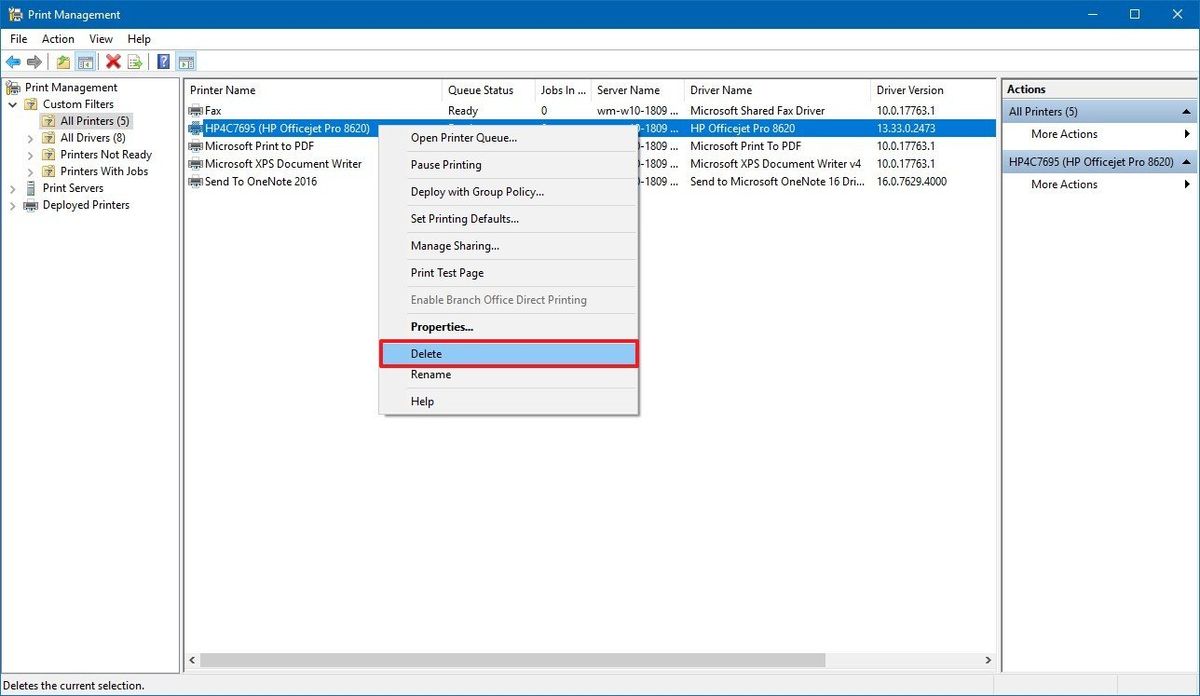
Task: Click the red X delete toolbar icon
Action: tap(113, 61)
